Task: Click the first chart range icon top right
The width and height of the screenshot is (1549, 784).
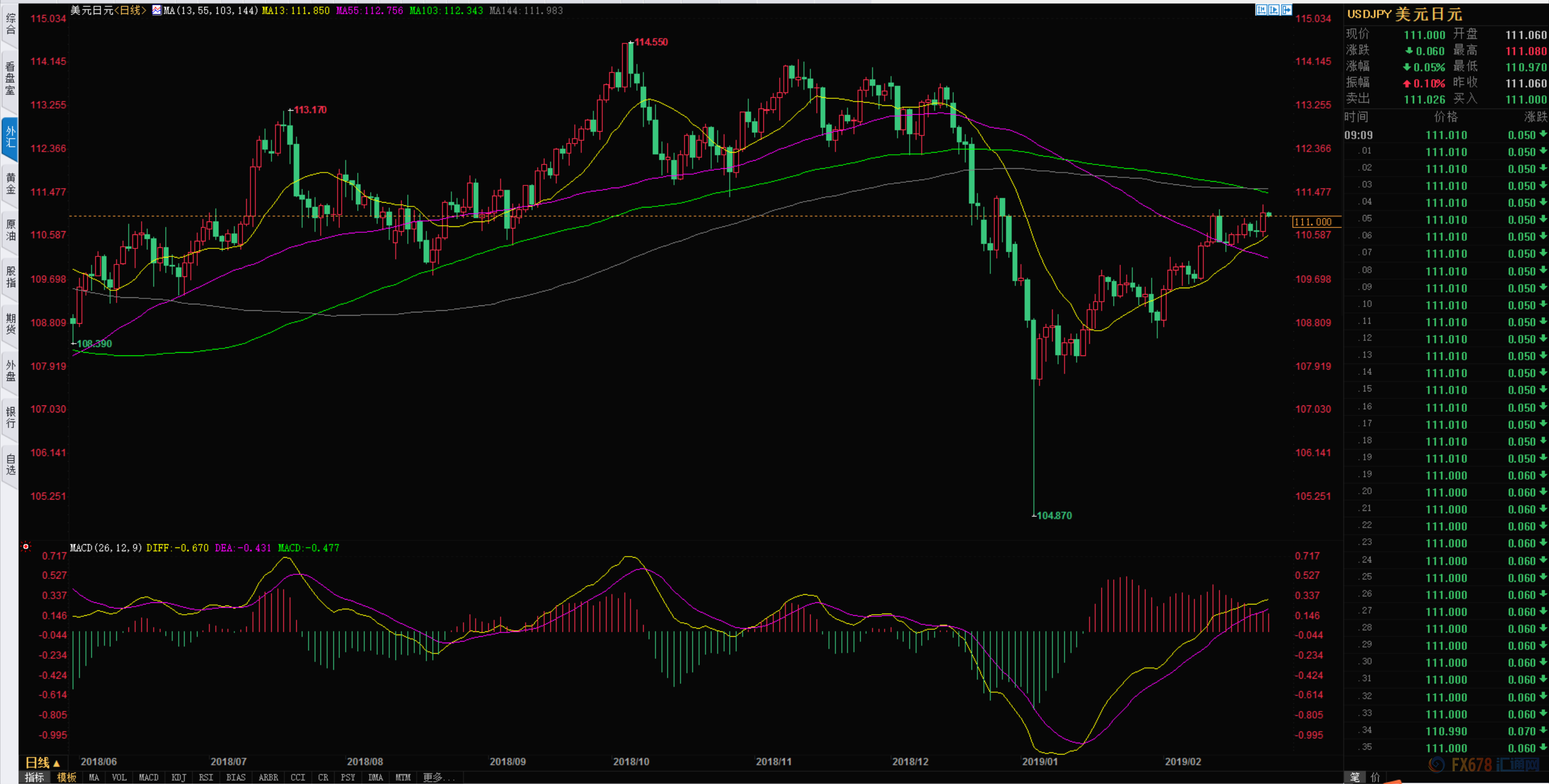Action: click(x=1262, y=10)
